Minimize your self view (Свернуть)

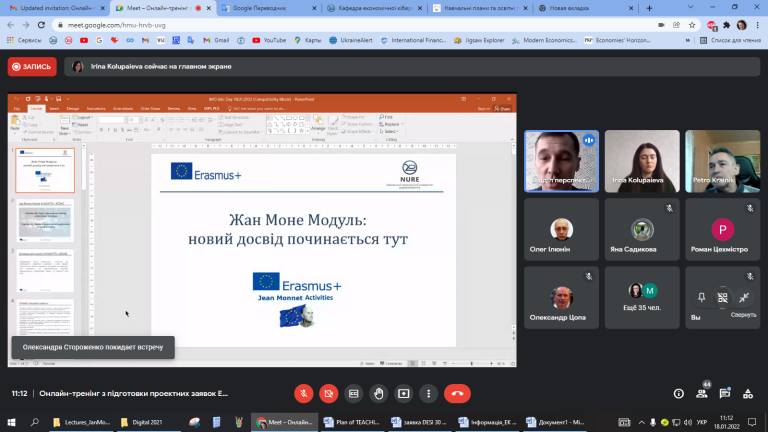click(x=744, y=297)
